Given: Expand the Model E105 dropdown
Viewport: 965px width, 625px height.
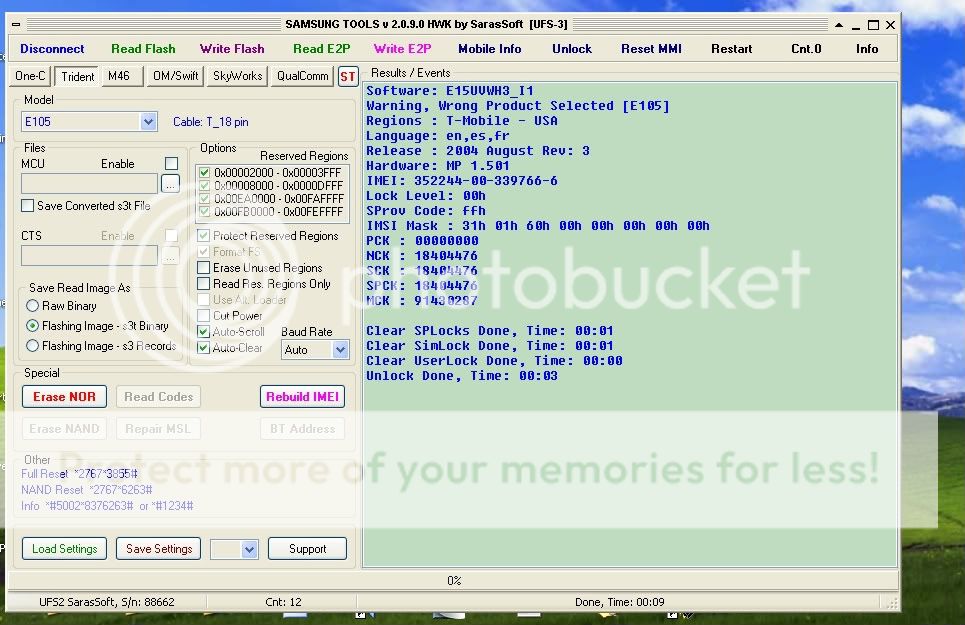Looking at the screenshot, I should pos(148,121).
